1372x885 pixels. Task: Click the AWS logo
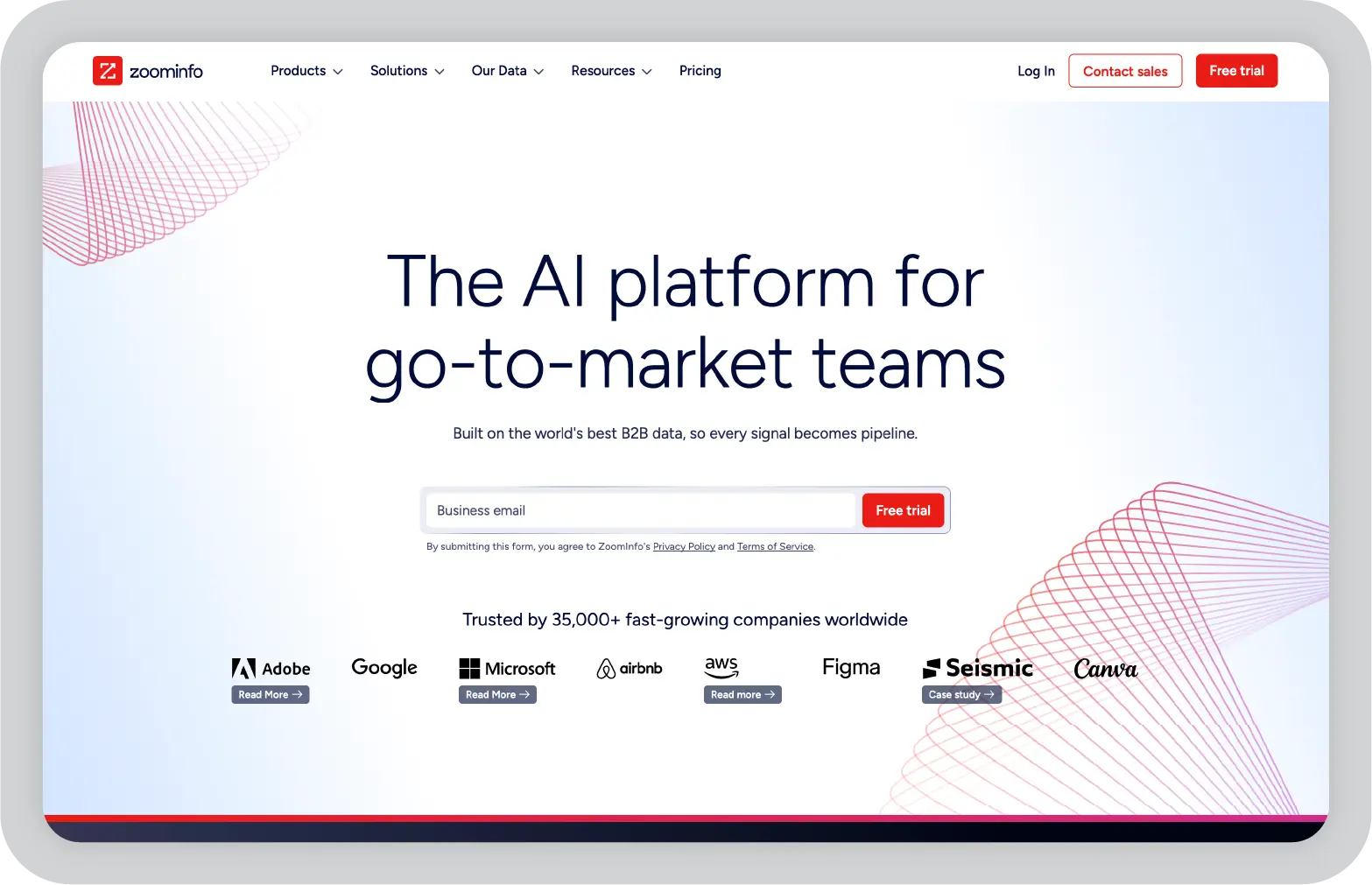tap(721, 667)
